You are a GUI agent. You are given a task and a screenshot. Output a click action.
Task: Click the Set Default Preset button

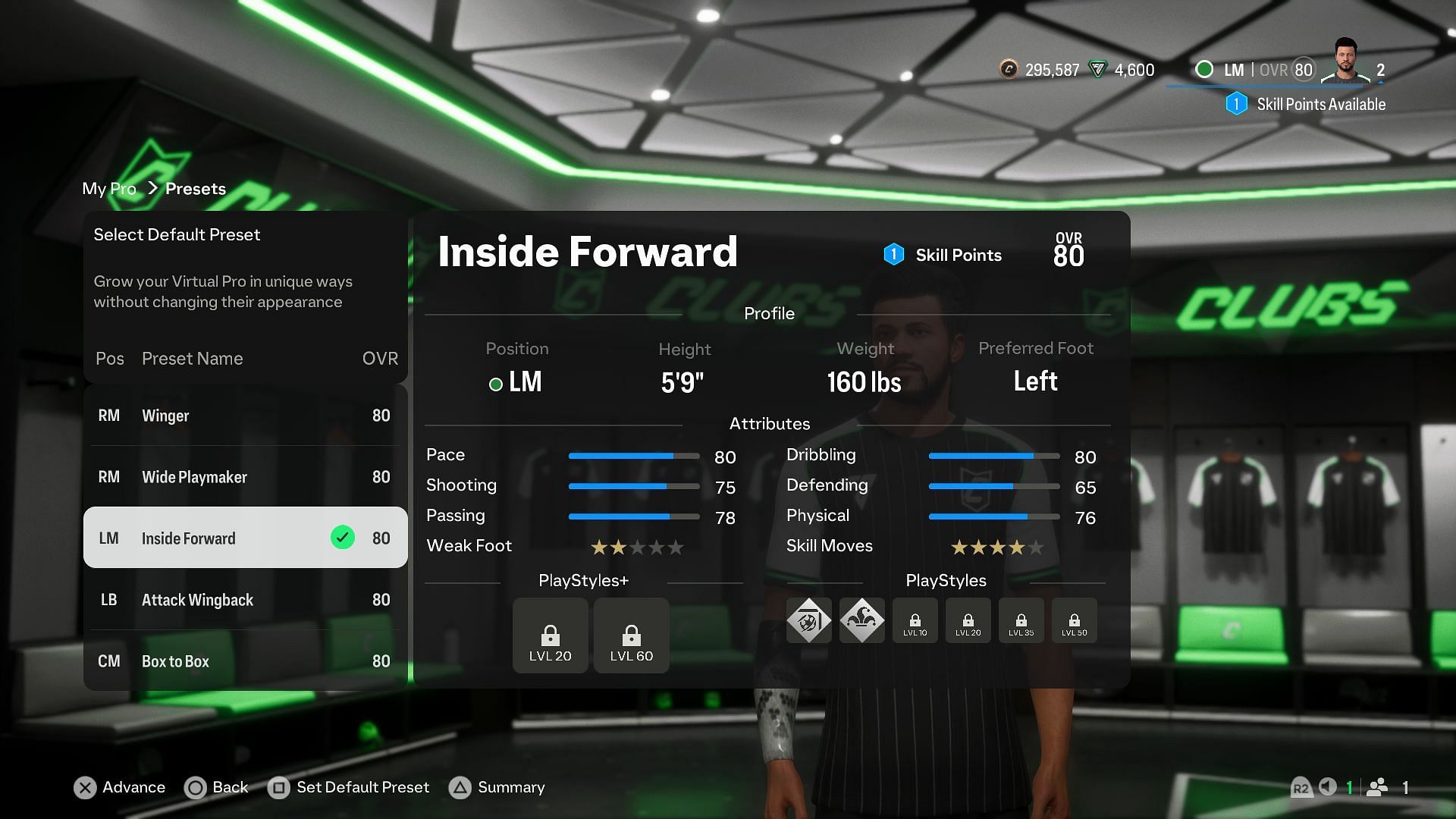point(362,787)
